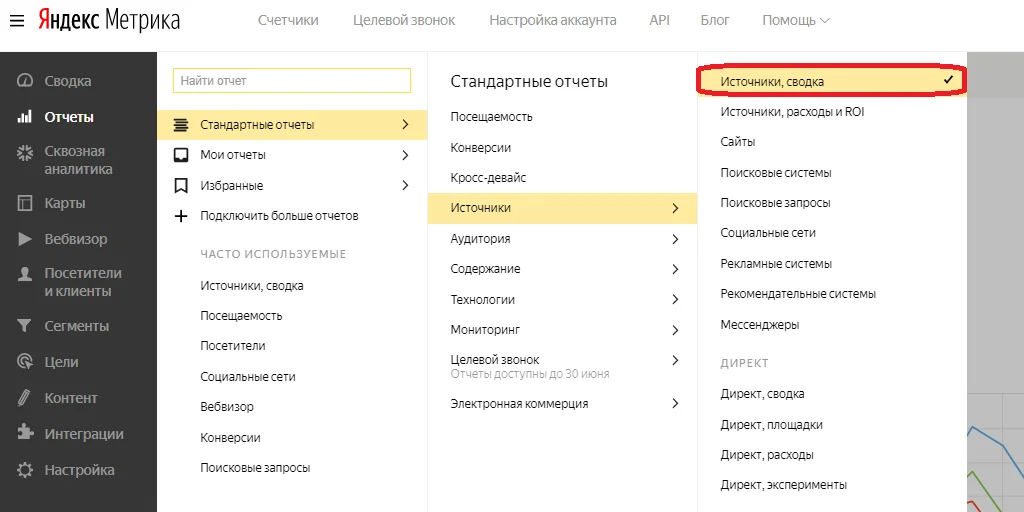The image size is (1024, 512).
Task: Open Поисковые запросы in sources submenu
Action: click(x=775, y=203)
